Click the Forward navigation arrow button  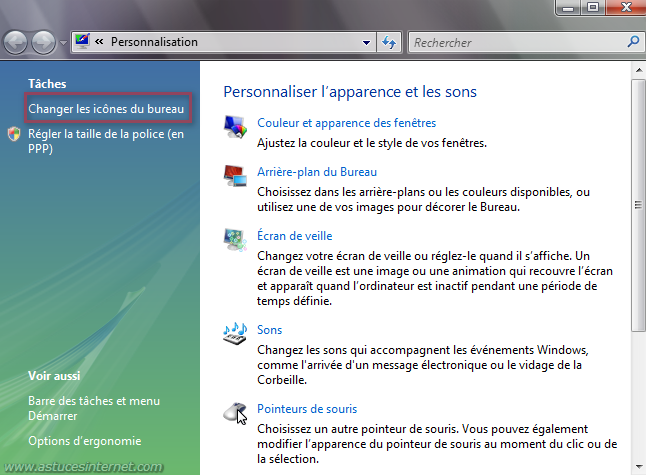point(44,42)
